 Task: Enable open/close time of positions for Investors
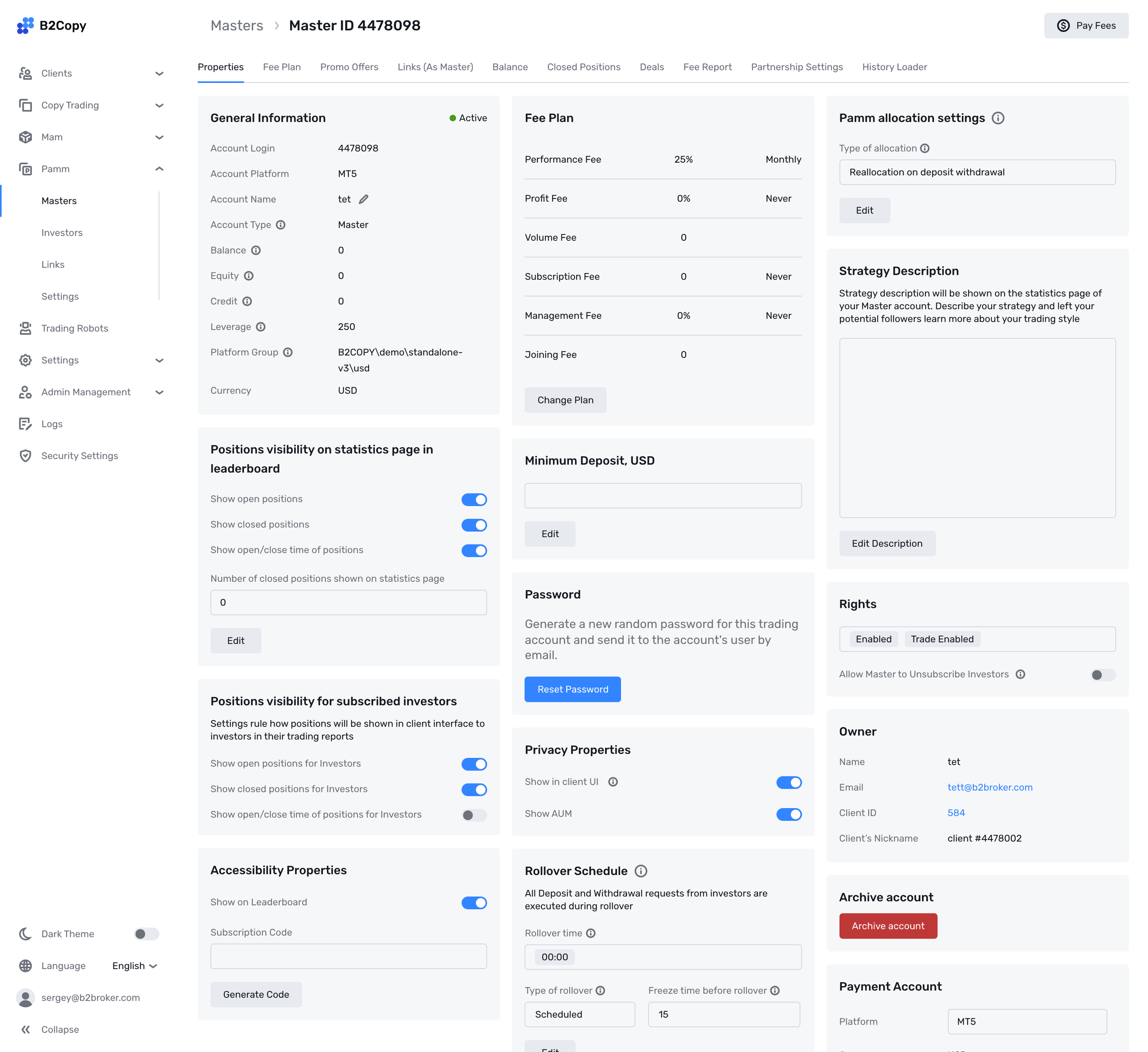[474, 815]
